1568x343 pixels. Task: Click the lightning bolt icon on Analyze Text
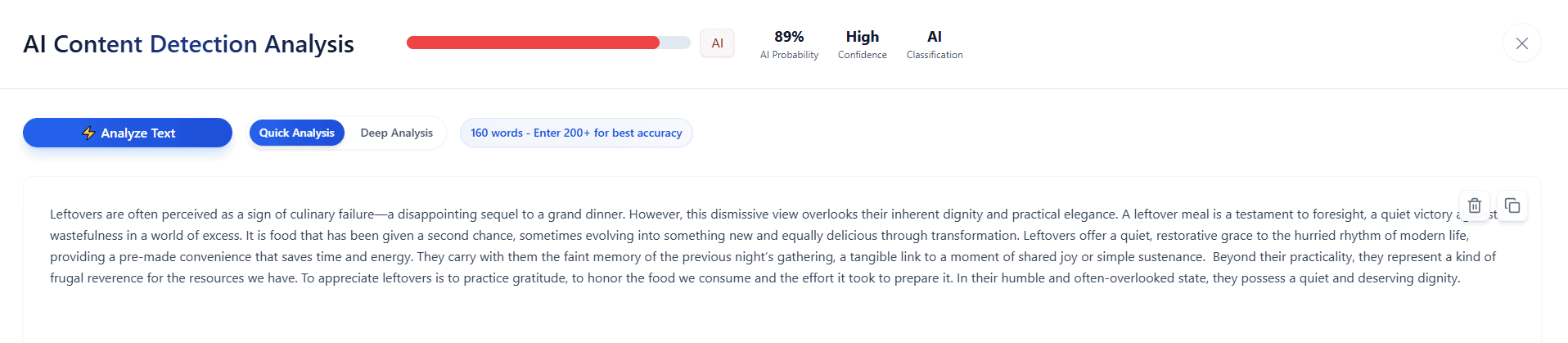[88, 133]
